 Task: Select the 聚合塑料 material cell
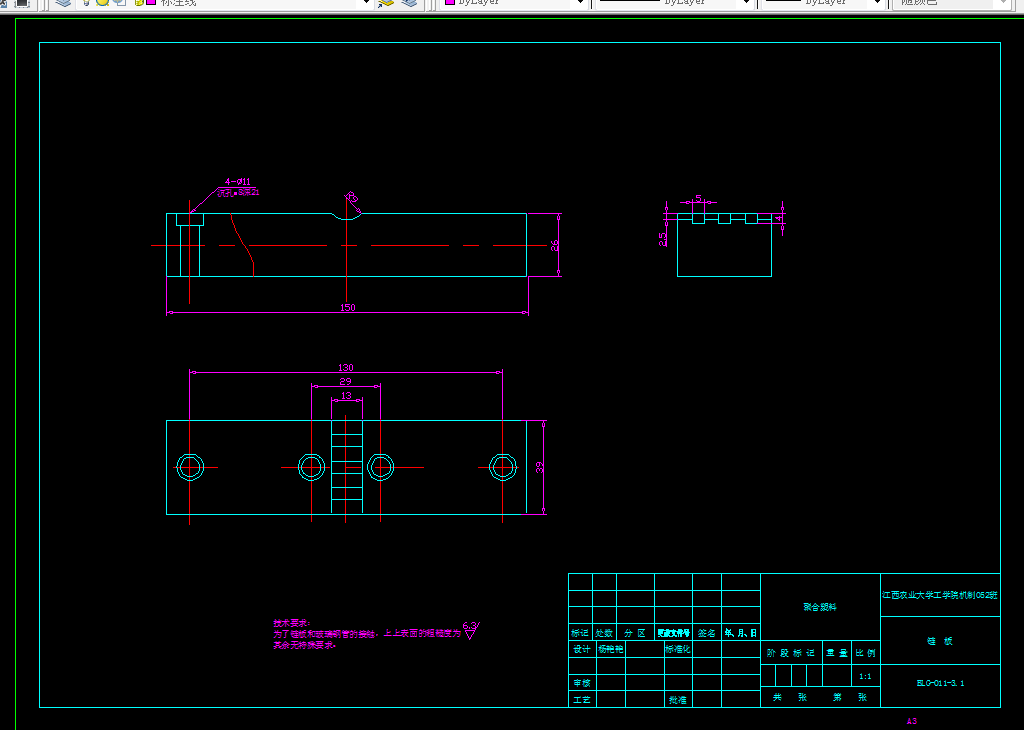pyautogui.click(x=820, y=607)
